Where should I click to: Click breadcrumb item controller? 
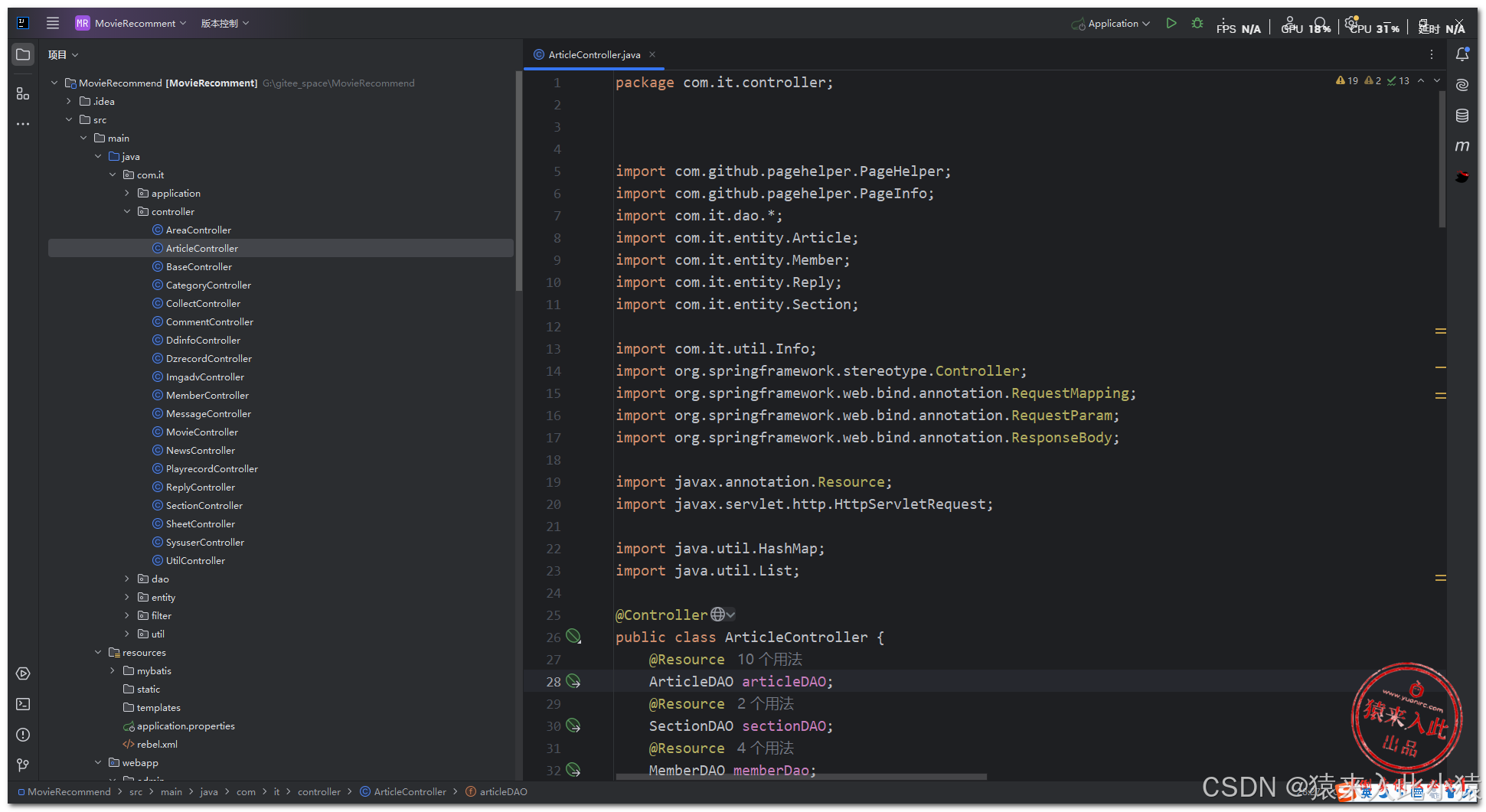[x=318, y=791]
